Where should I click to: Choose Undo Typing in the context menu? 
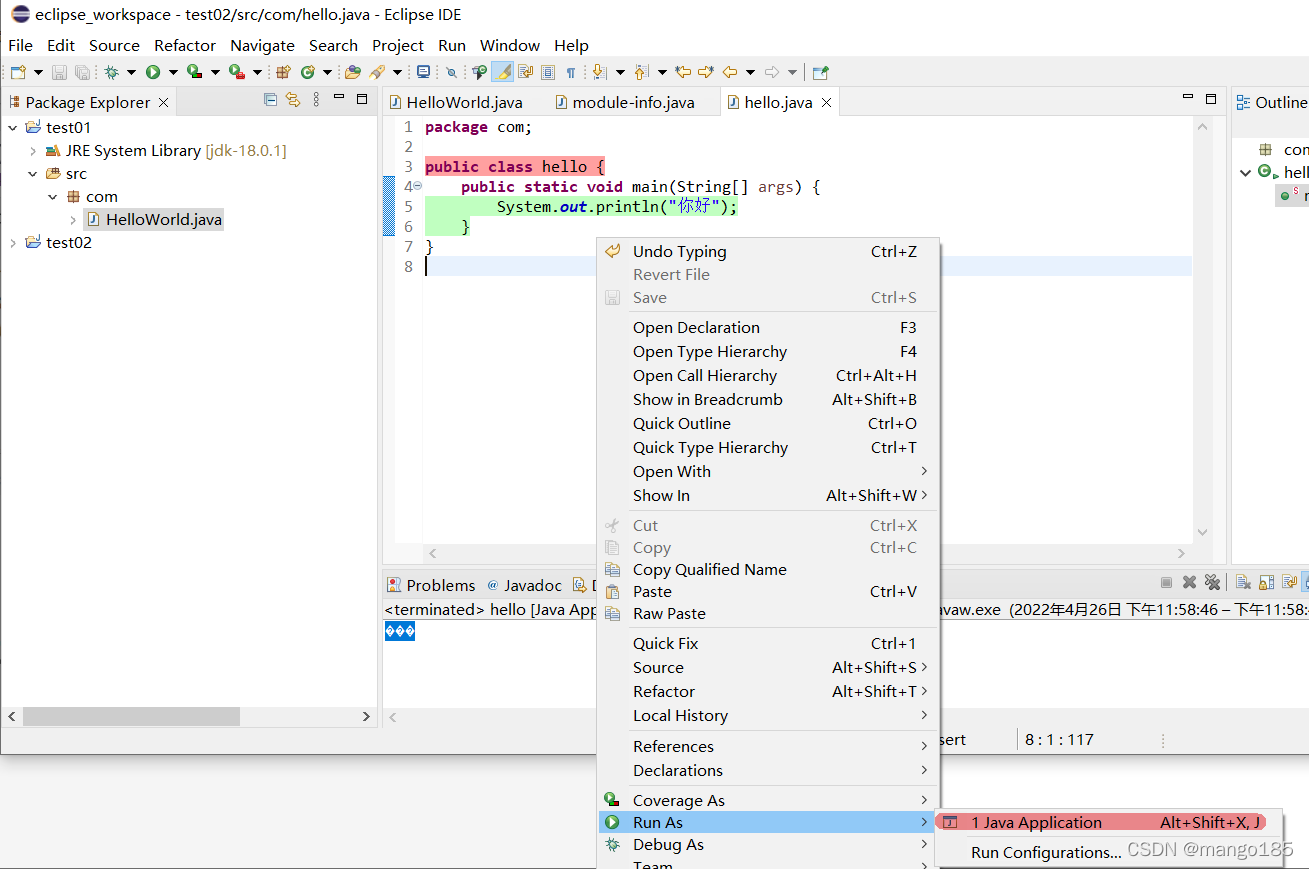coord(767,251)
